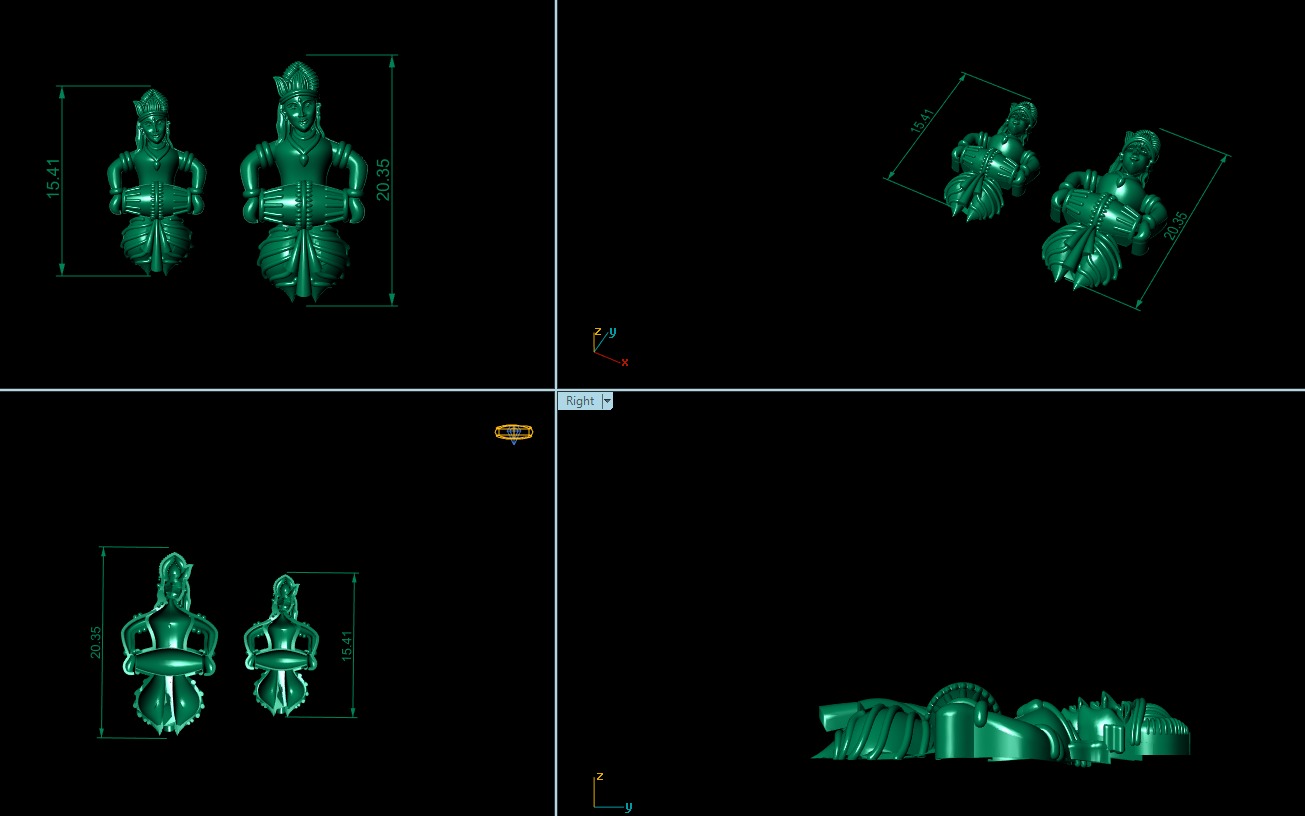Open the Right viewport dropdown arrow
The width and height of the screenshot is (1305, 816).
[x=607, y=401]
